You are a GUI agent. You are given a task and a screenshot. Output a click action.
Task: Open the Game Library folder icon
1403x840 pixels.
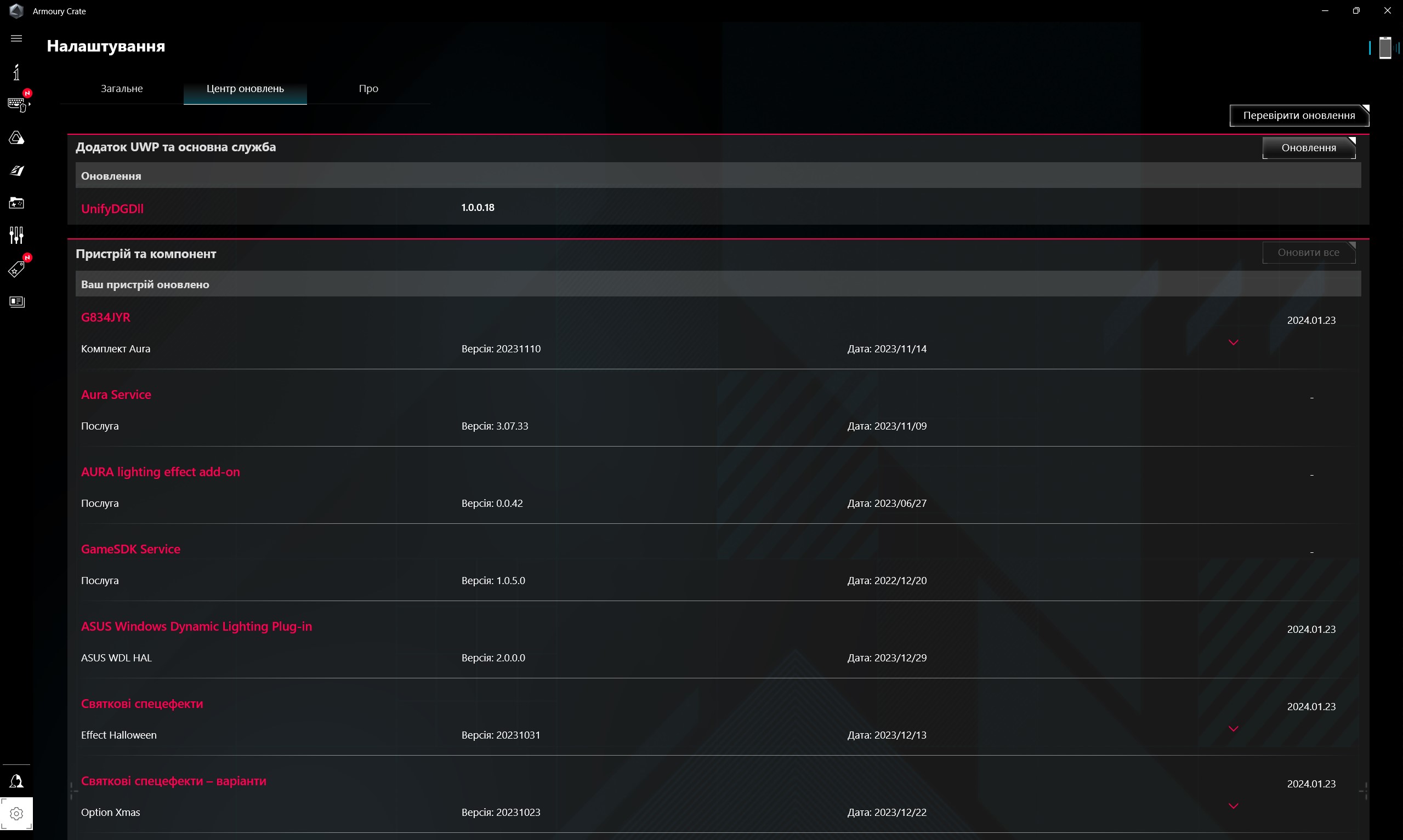[x=16, y=203]
